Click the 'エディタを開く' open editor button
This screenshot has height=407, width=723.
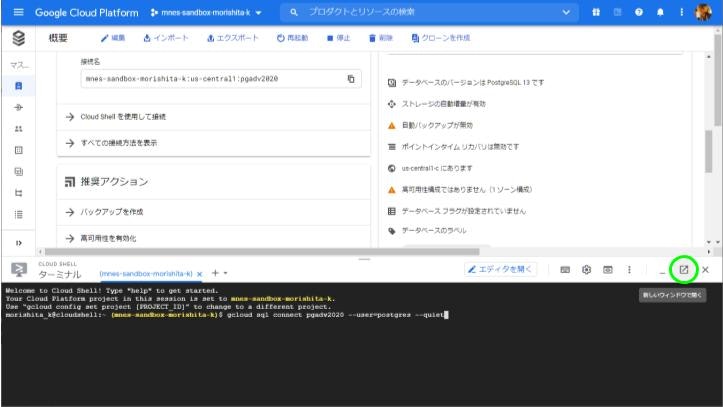[x=500, y=269]
